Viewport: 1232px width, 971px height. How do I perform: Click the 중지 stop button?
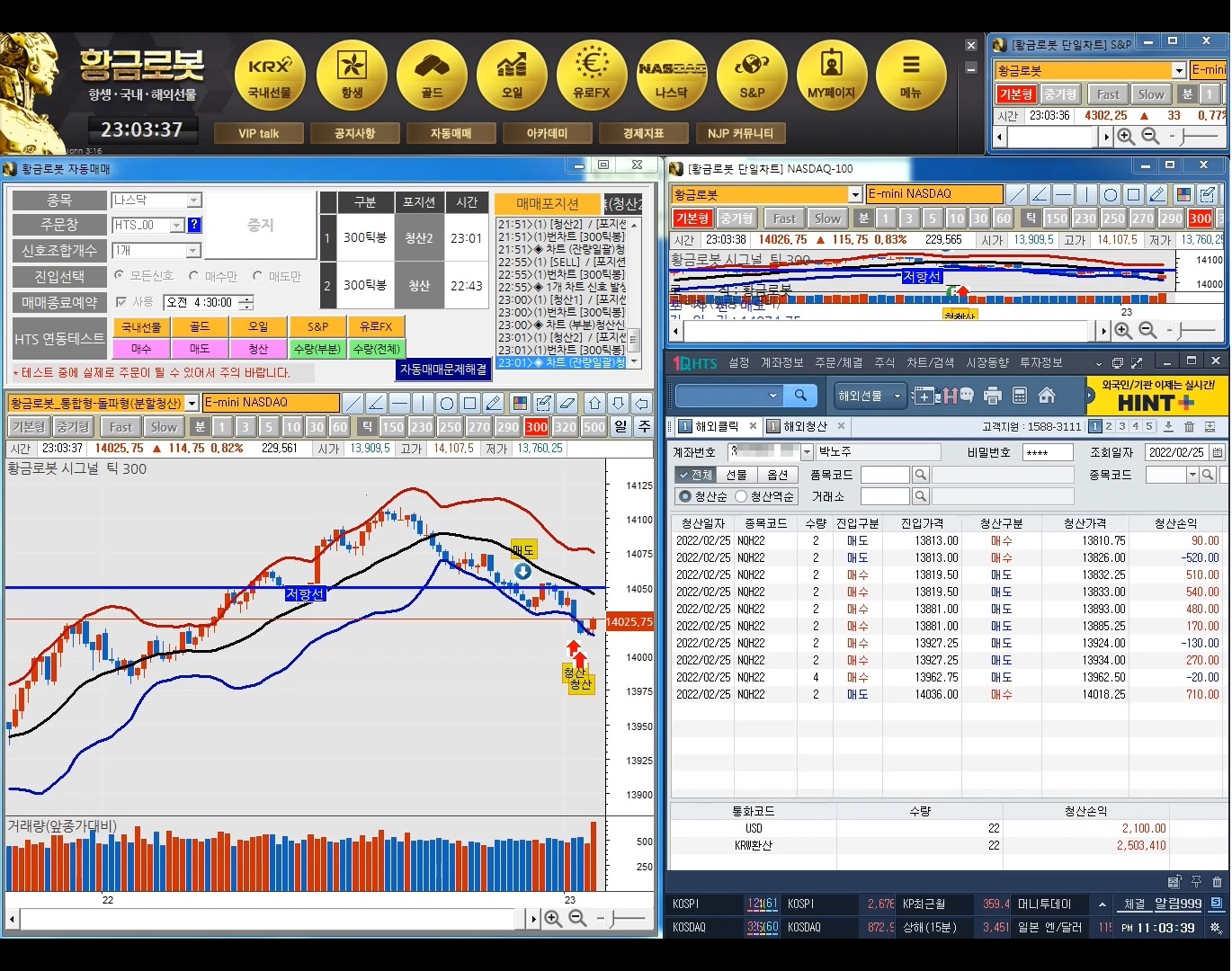tap(261, 225)
